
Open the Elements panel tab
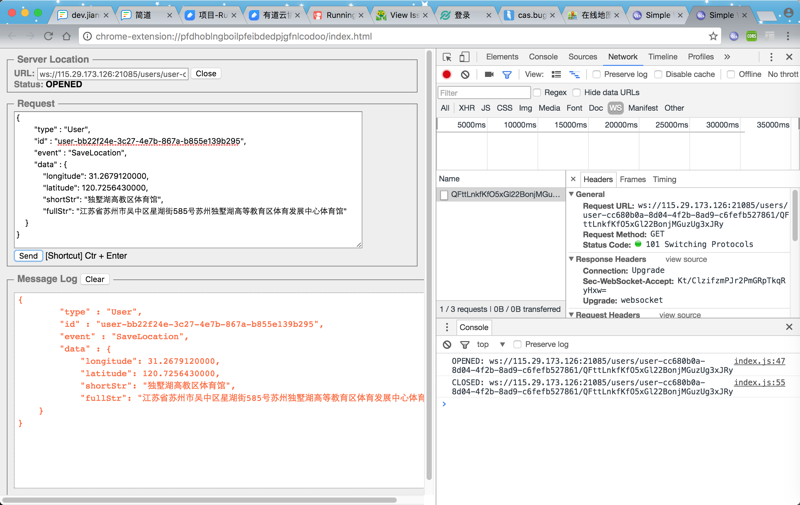(x=502, y=57)
